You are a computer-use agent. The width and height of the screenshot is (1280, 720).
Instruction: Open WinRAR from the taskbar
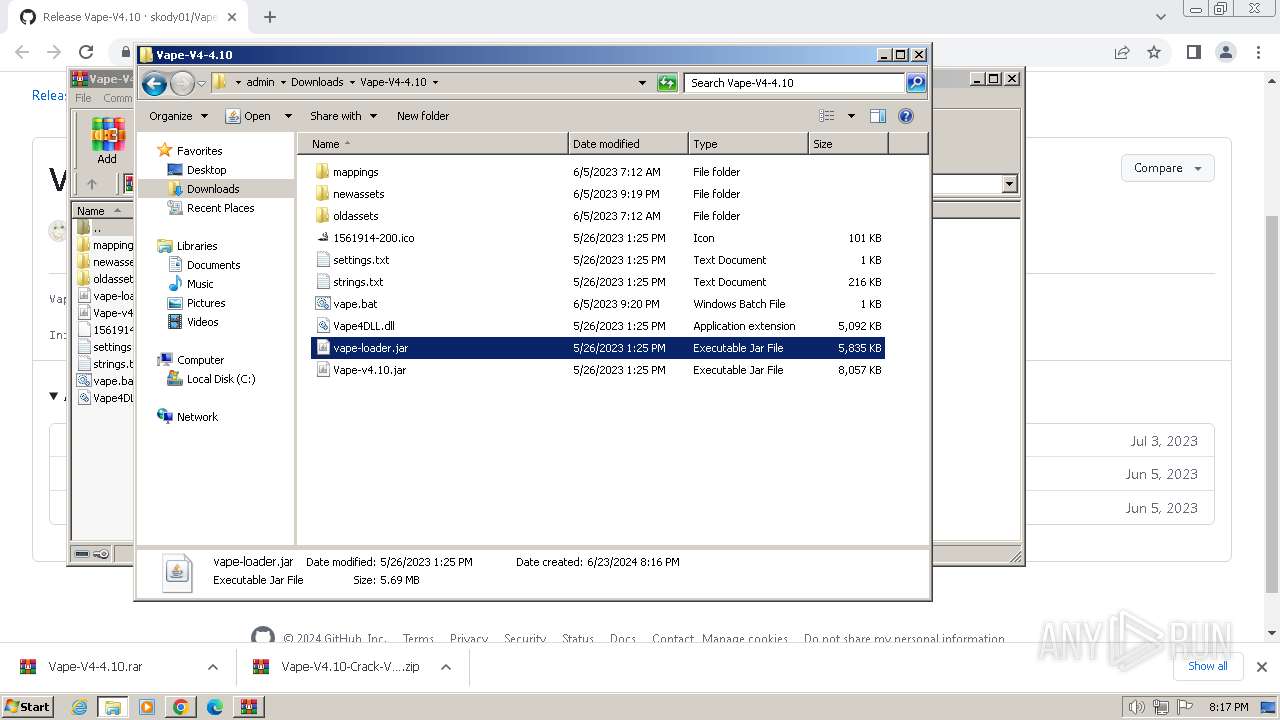(248, 707)
